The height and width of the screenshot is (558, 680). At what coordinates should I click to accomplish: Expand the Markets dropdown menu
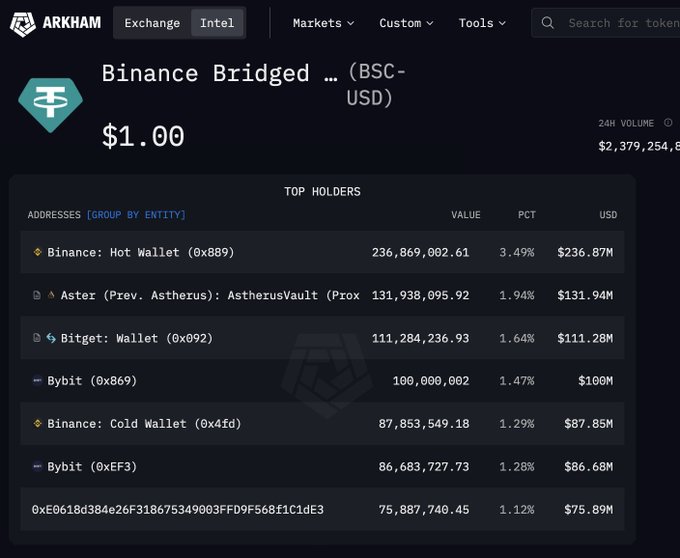tap(324, 23)
